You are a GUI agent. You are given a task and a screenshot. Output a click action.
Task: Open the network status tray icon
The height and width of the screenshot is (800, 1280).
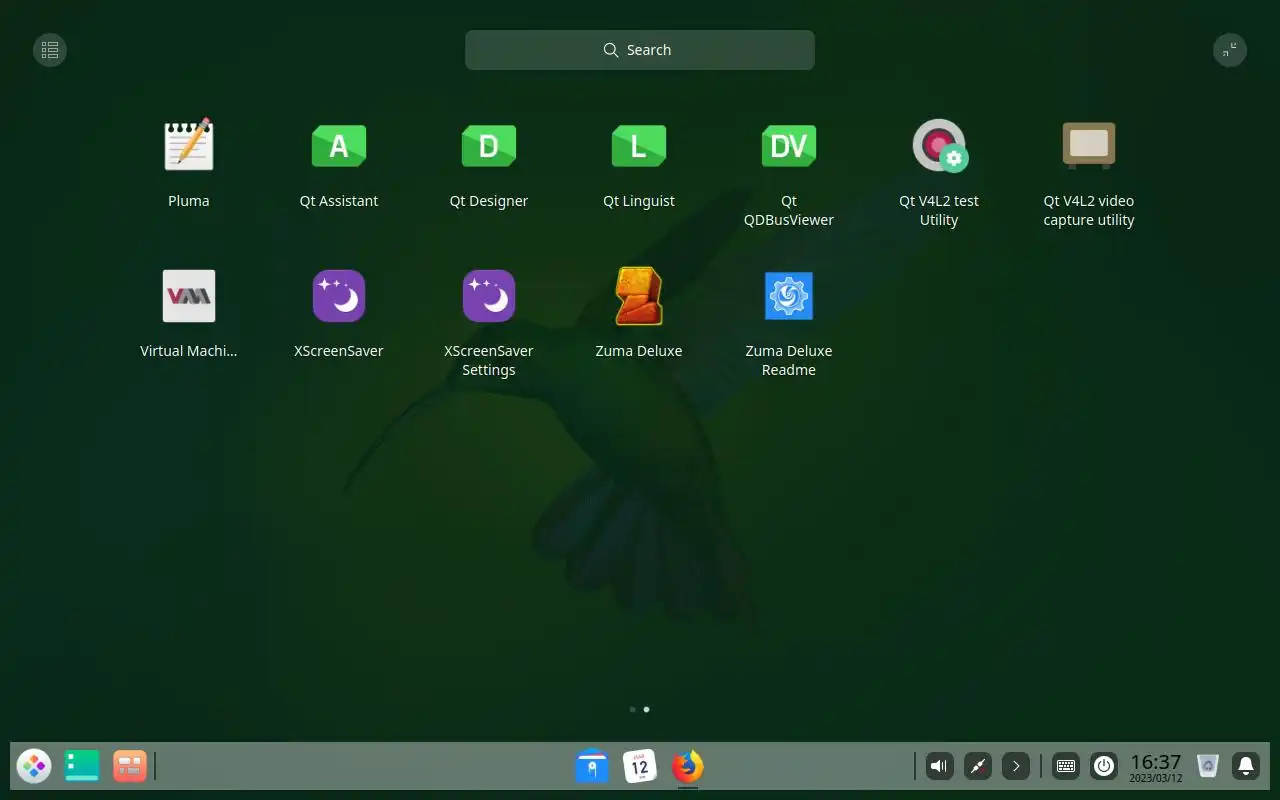point(978,767)
